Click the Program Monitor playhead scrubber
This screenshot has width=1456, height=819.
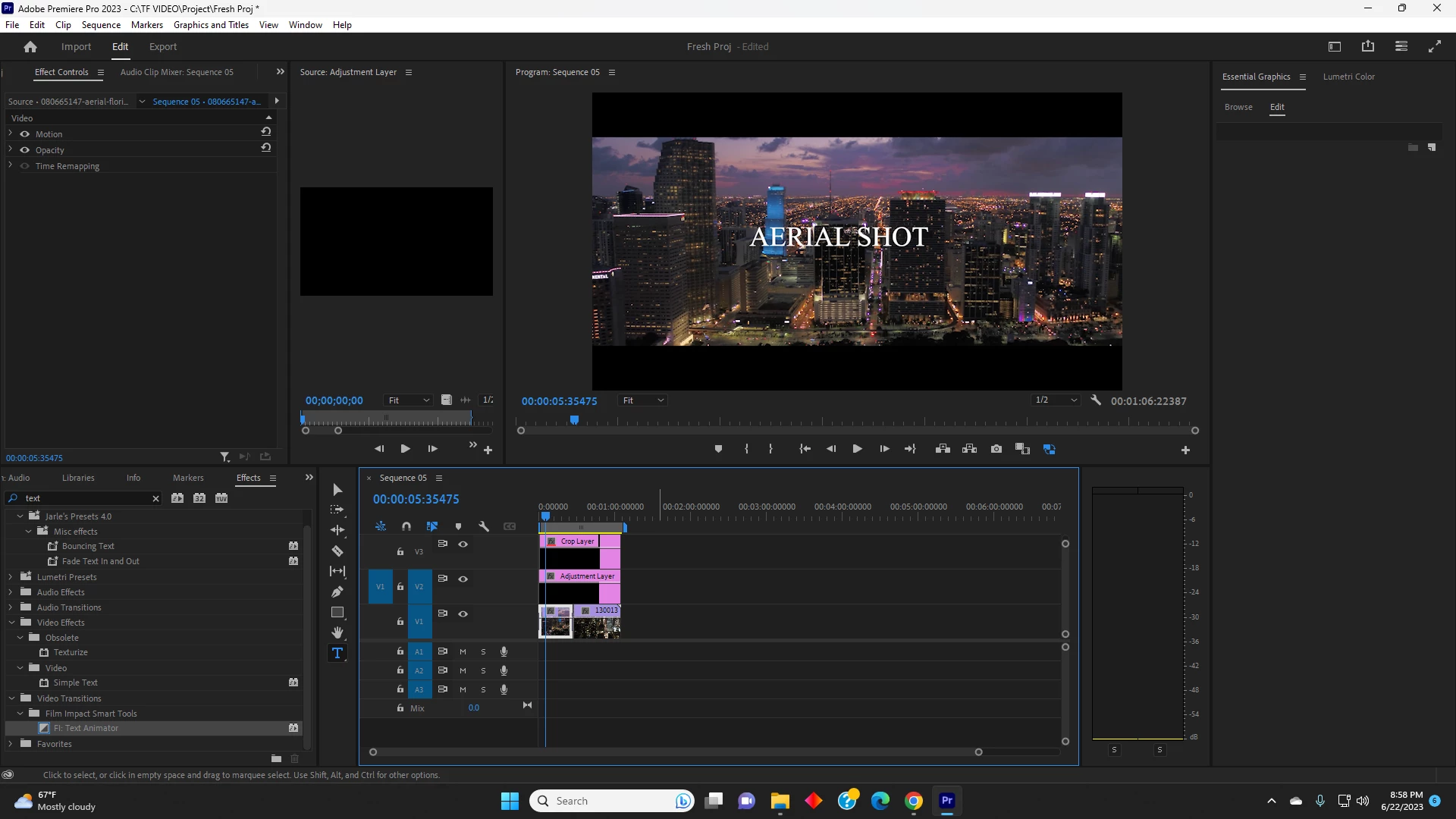pos(574,419)
